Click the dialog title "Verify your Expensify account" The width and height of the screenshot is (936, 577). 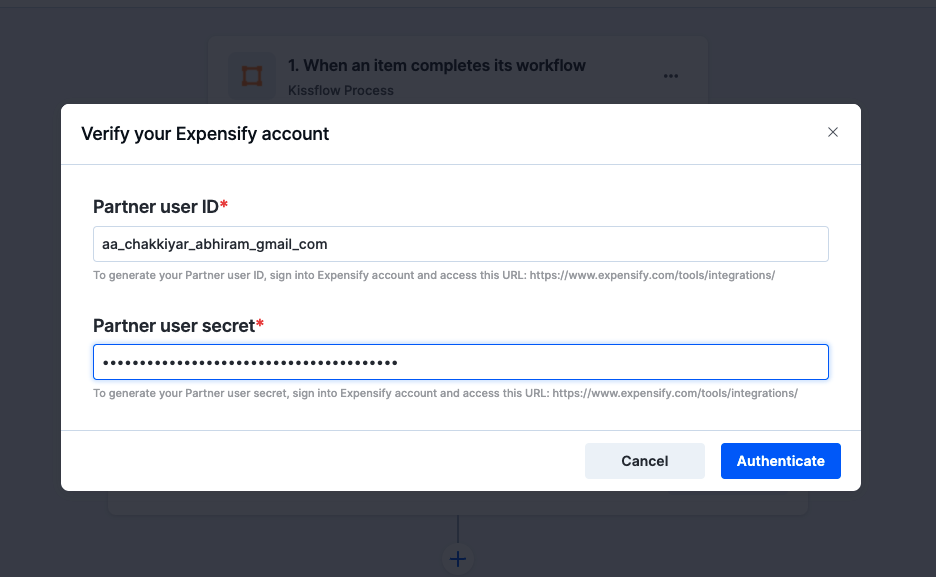tap(205, 134)
